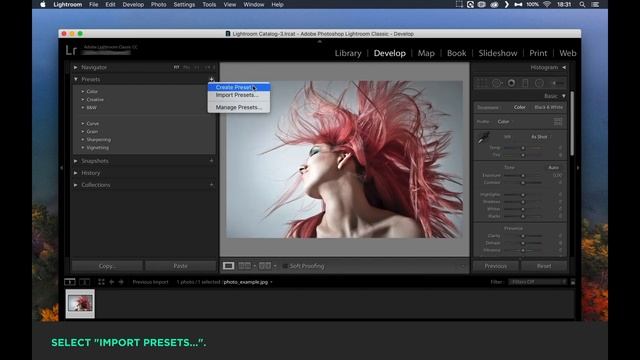This screenshot has width=640, height=360.
Task: Switch to the Map module
Action: [x=426, y=53]
